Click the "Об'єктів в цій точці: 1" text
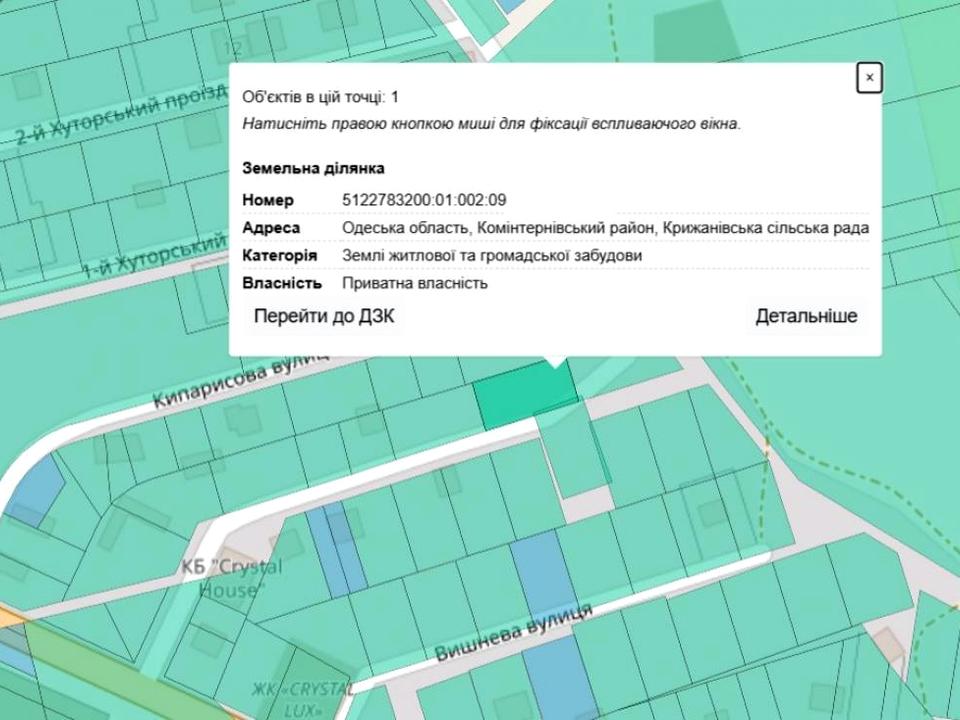This screenshot has height=720, width=960. point(320,97)
